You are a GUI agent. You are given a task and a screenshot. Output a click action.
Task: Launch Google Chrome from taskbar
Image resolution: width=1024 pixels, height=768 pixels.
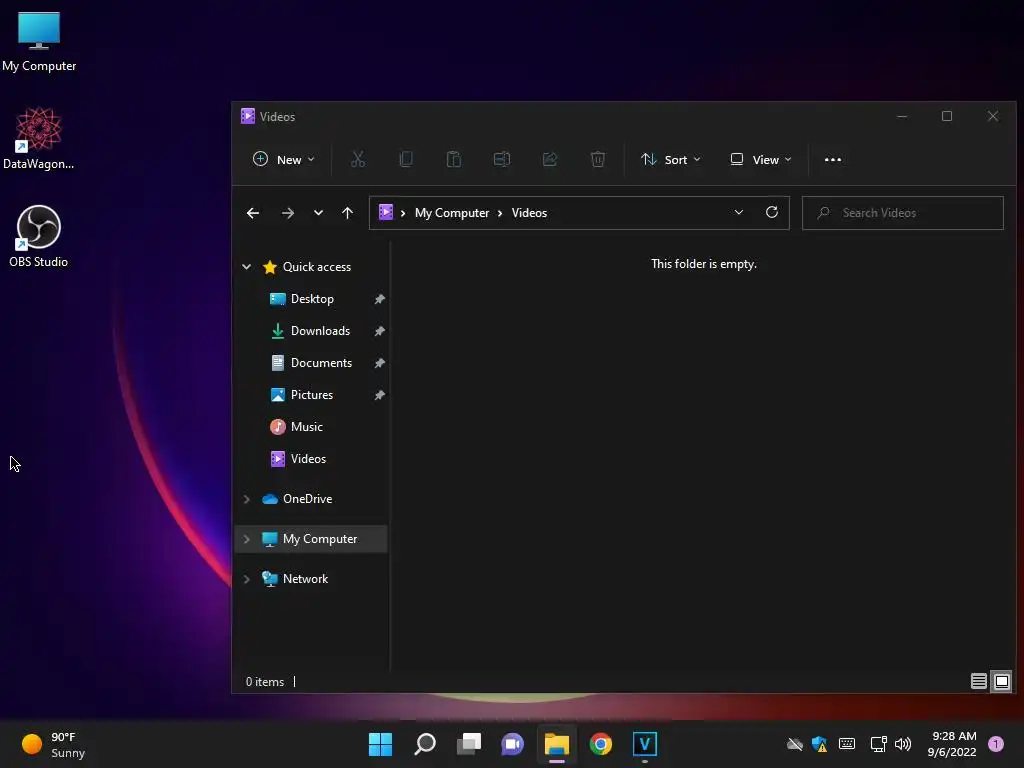point(601,744)
